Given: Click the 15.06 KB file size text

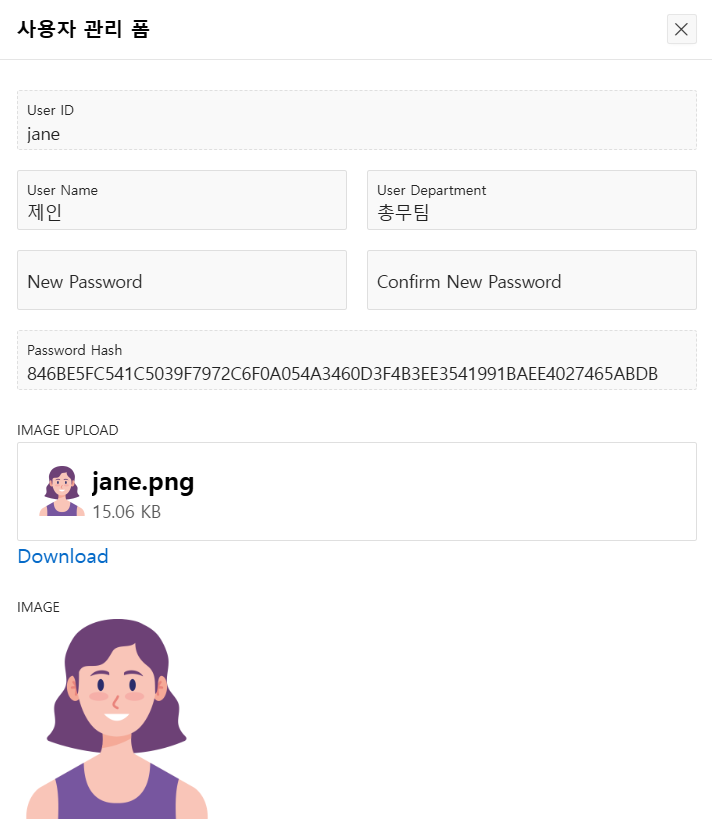Looking at the screenshot, I should pos(127,511).
